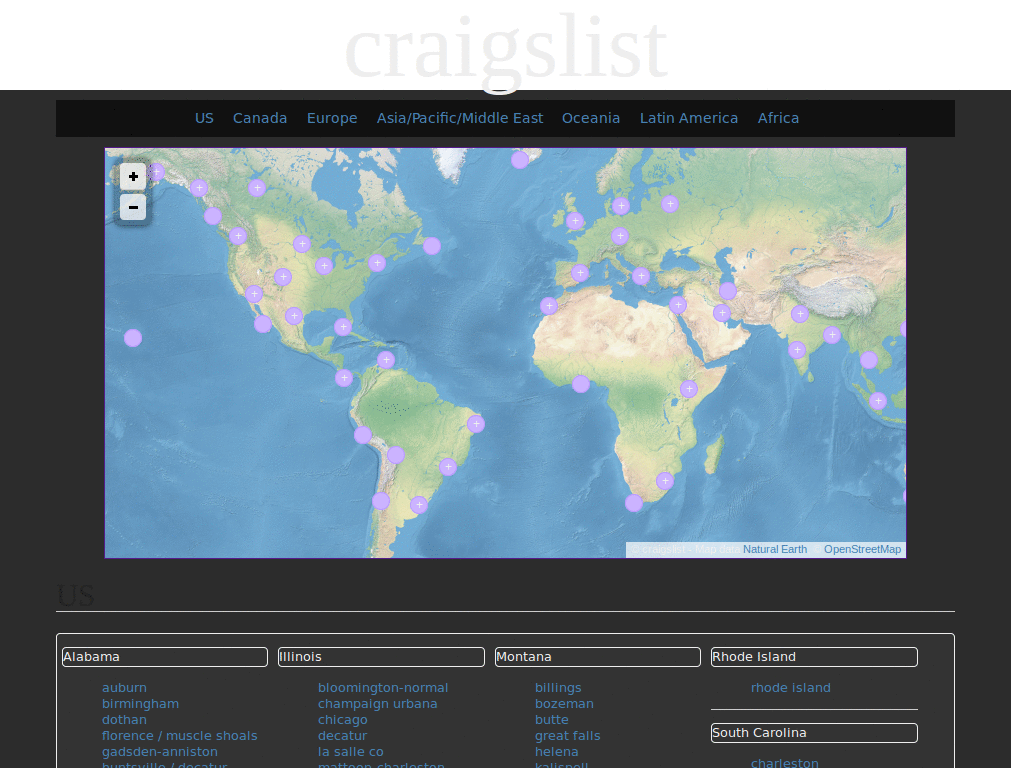
Task: Open the chicago listing link
Action: pos(343,720)
